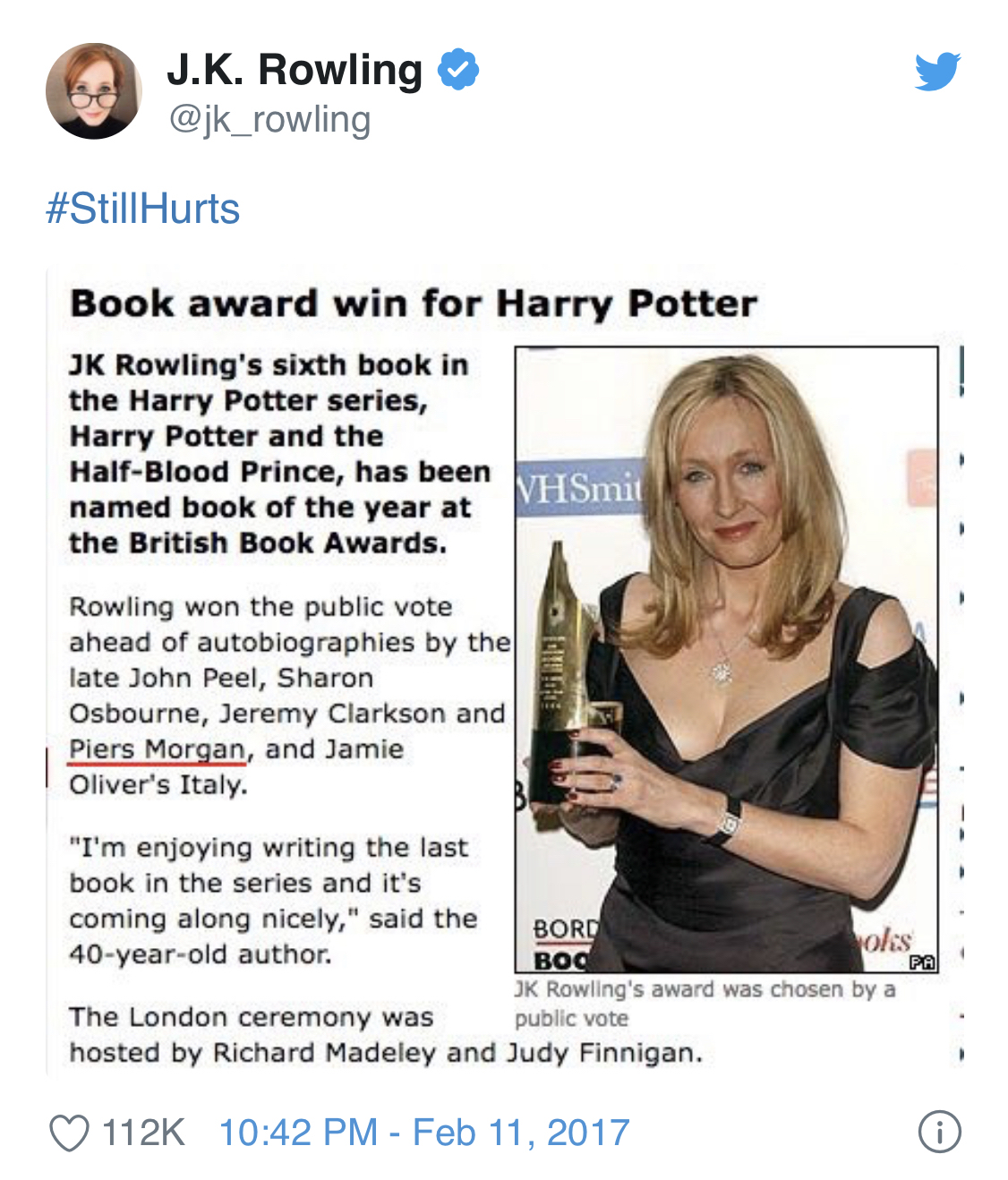Open the #StillHurts hashtag

click(143, 209)
